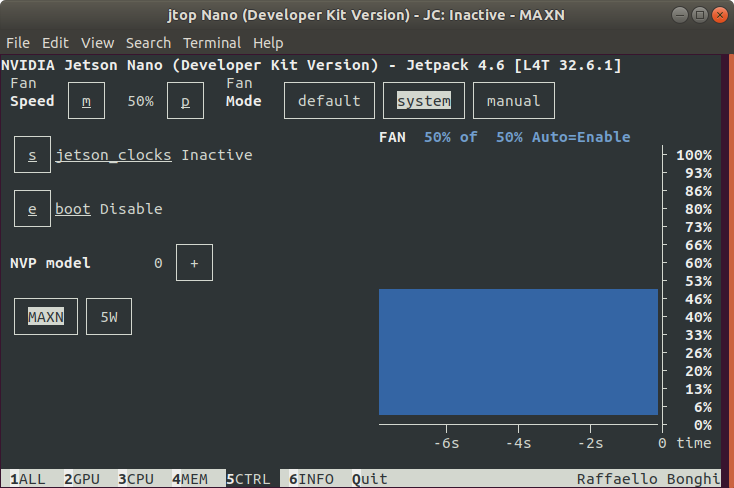Select the default fan mode

click(x=329, y=101)
